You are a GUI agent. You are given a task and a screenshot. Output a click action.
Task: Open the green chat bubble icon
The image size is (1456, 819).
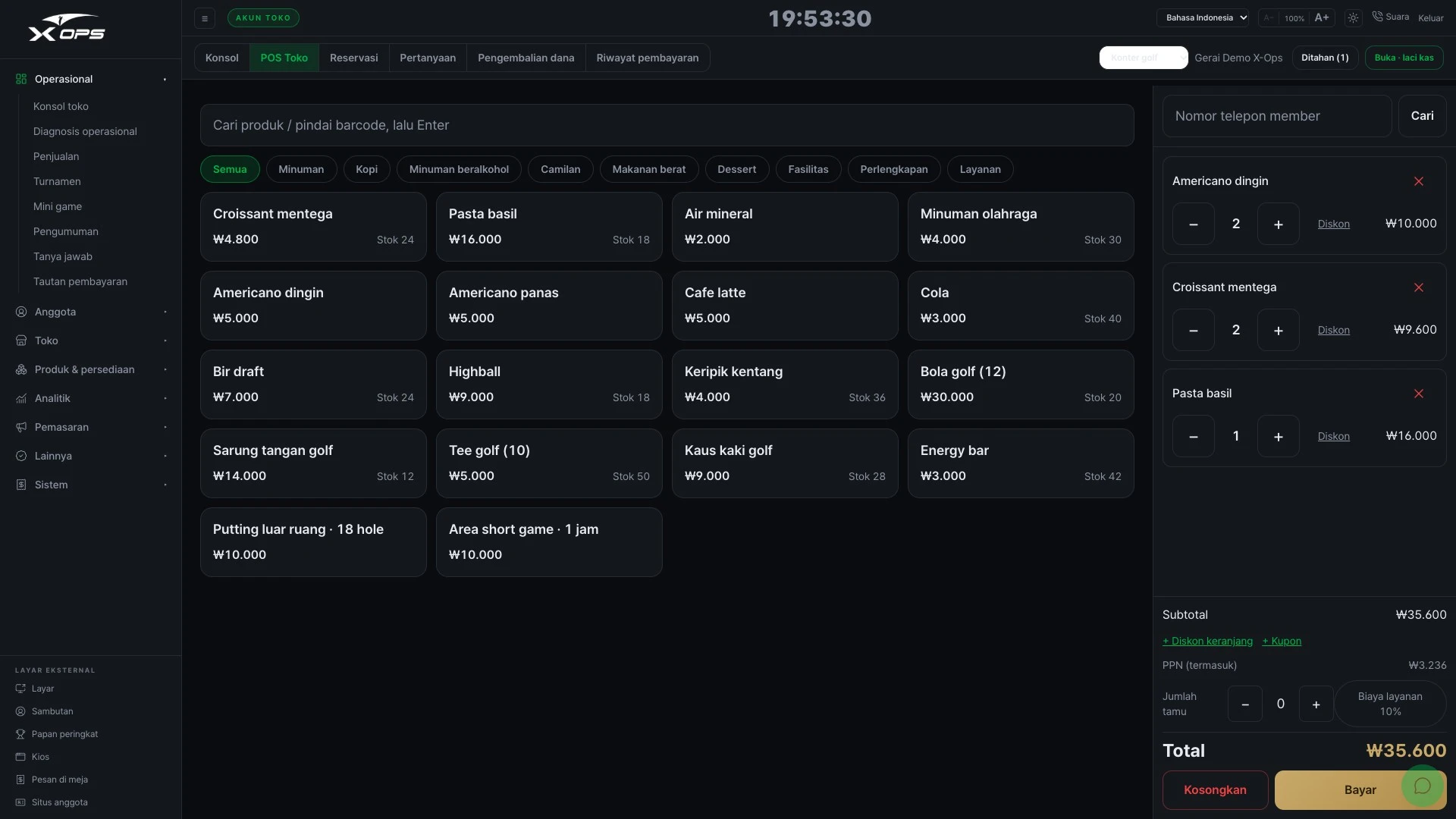(x=1423, y=786)
